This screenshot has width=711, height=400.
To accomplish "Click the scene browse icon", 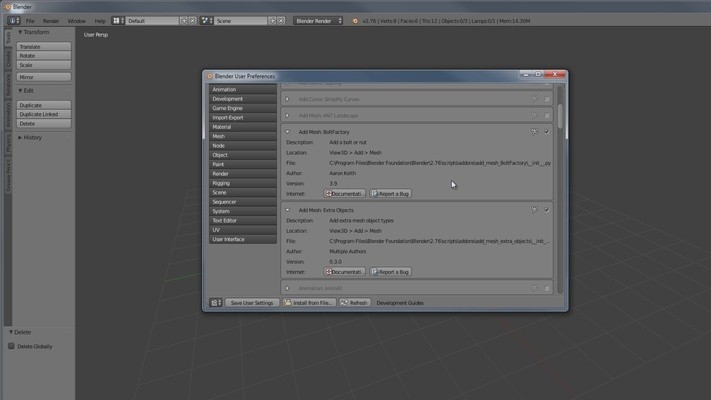I will point(207,21).
